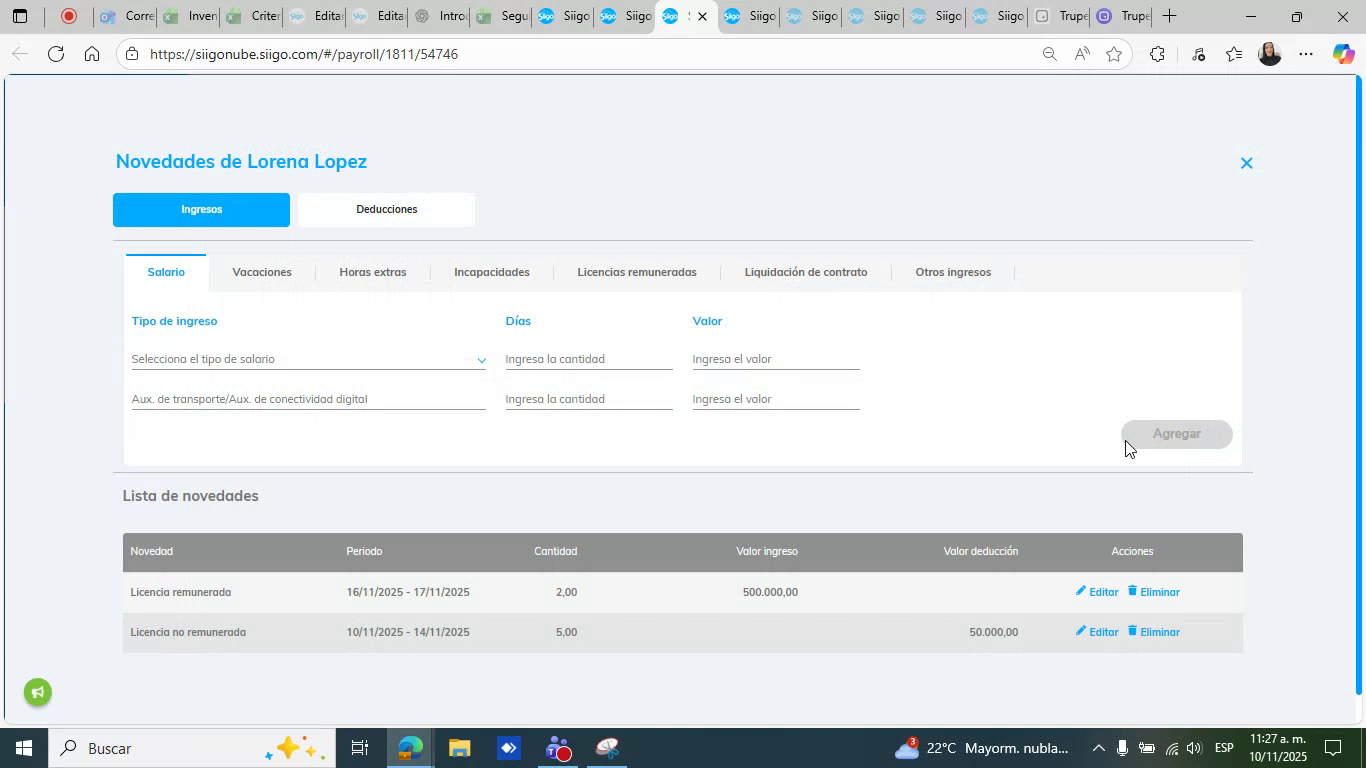
Task: Click the transport aid quantity field
Action: 589,399
